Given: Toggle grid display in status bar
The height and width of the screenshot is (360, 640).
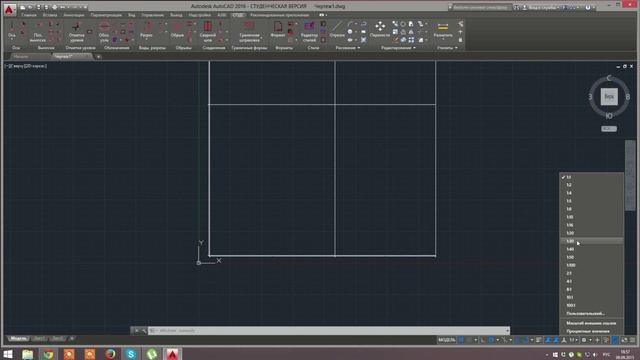Looking at the screenshot, I should pos(461,340).
